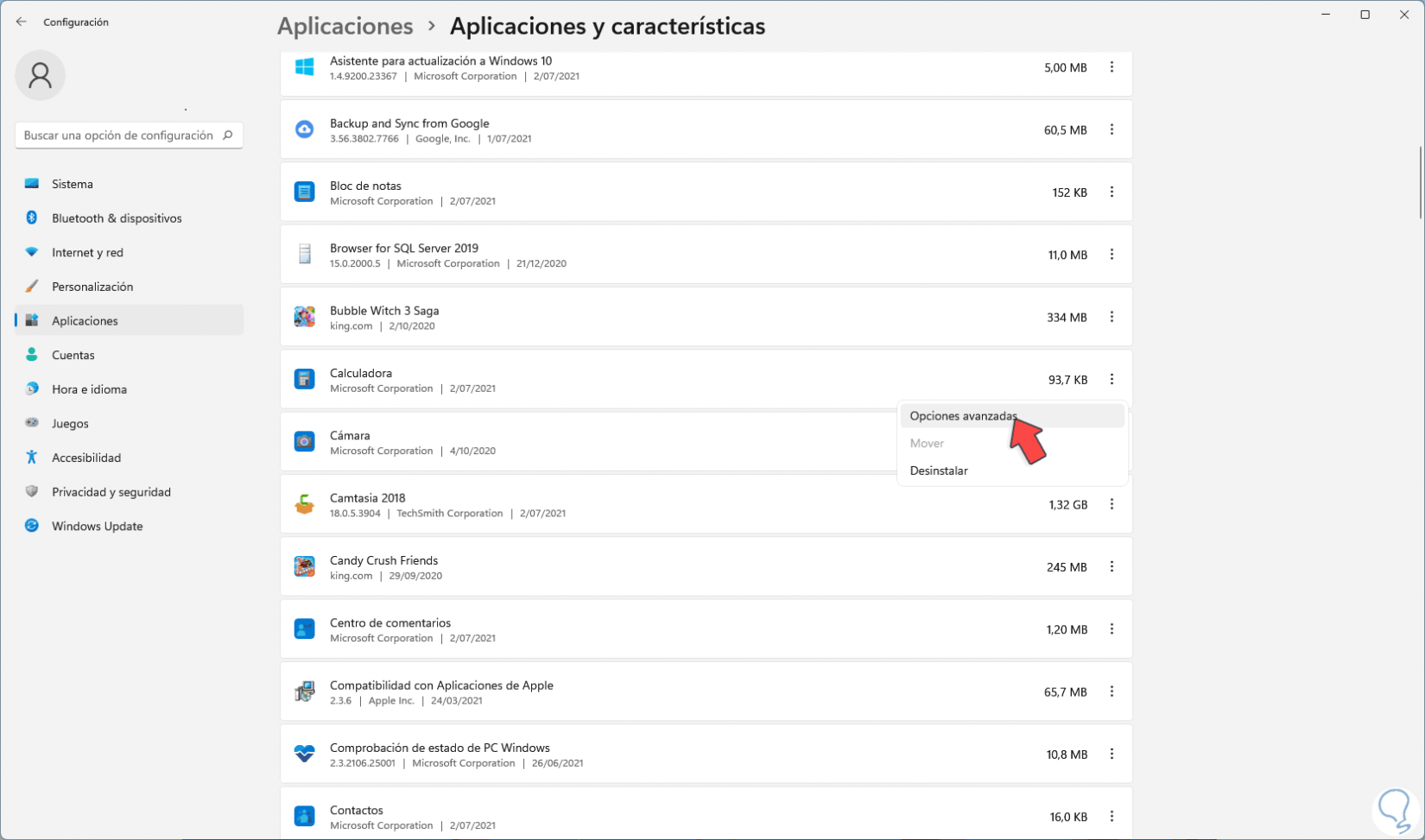
Task: Click the Bubble Witch 3 Saga icon
Action: coord(304,317)
